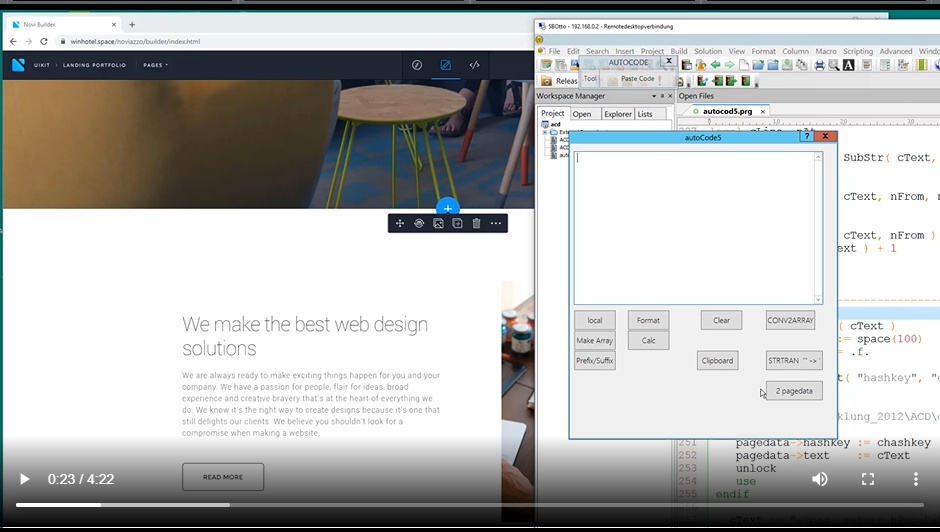Switch to the Explorer tab in the Workspace Manager
The height and width of the screenshot is (532, 940).
[x=617, y=114]
